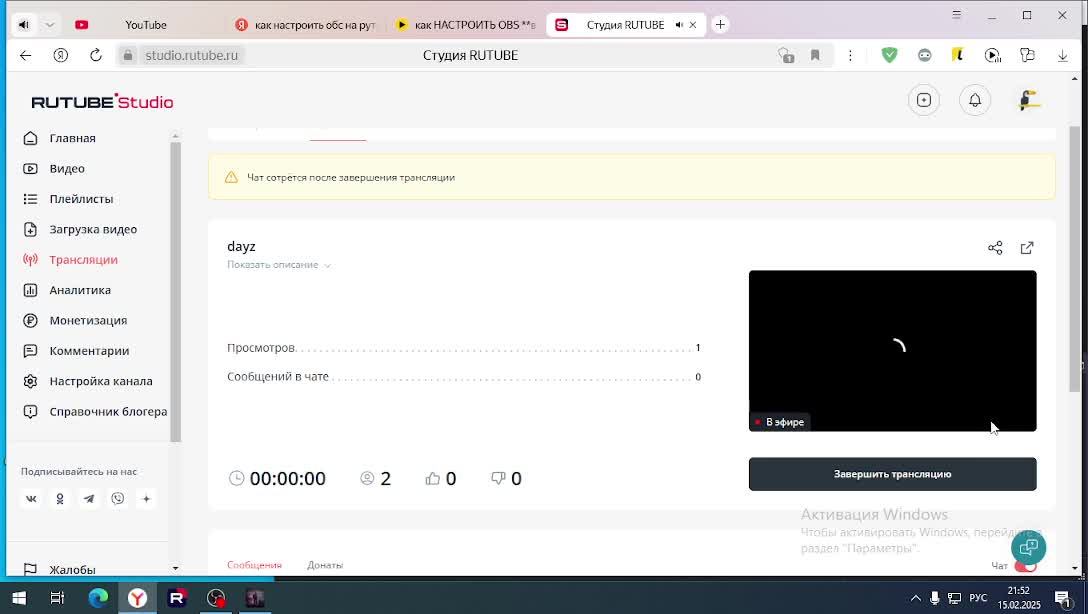
Task: Open Microsoft Edge from the taskbar
Action: pyautogui.click(x=98, y=598)
